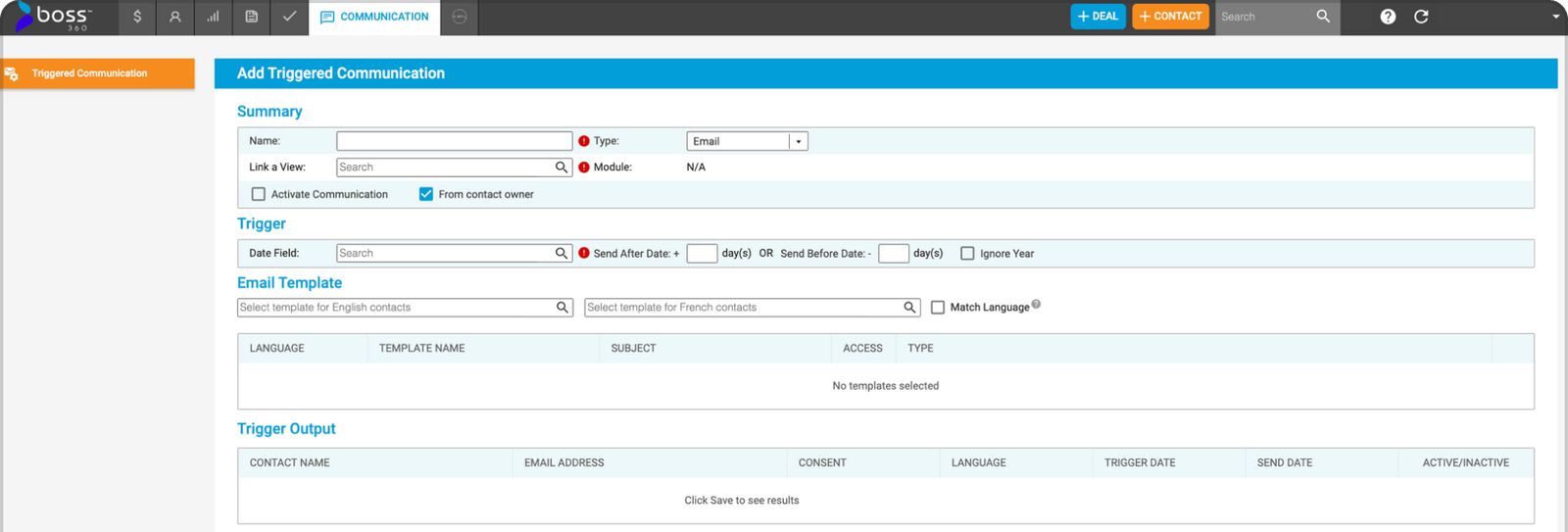Screen dimensions: 1568x532
Task: Open the Type dropdown showing Email
Action: click(747, 141)
